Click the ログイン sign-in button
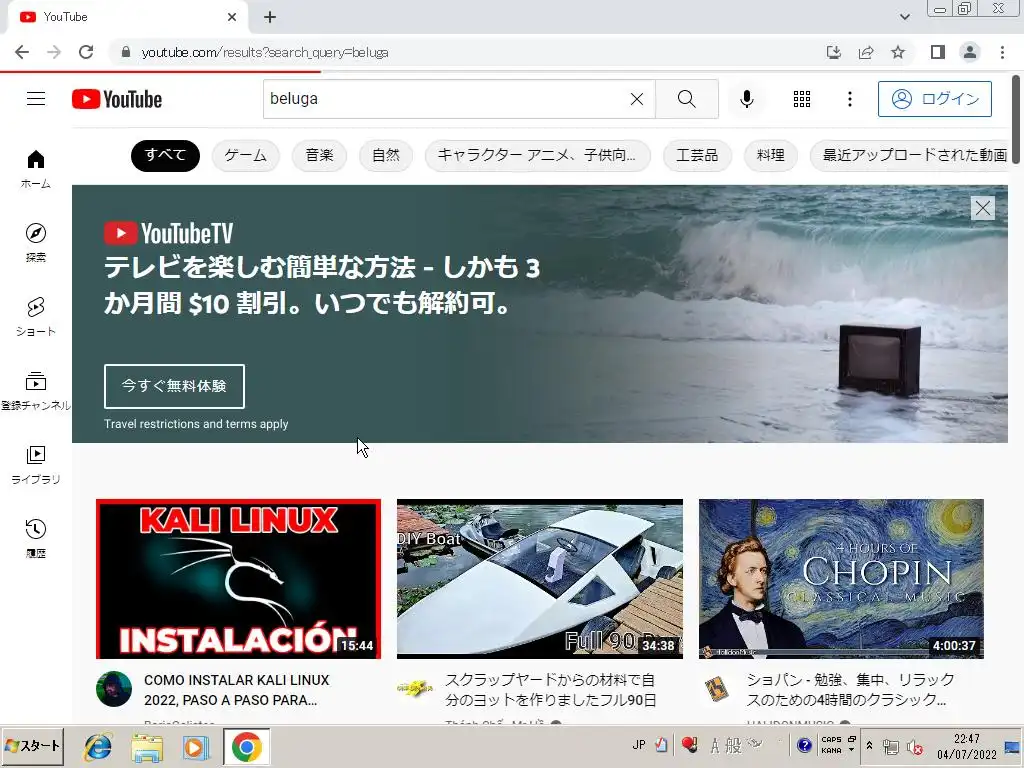The image size is (1024, 768). (935, 99)
